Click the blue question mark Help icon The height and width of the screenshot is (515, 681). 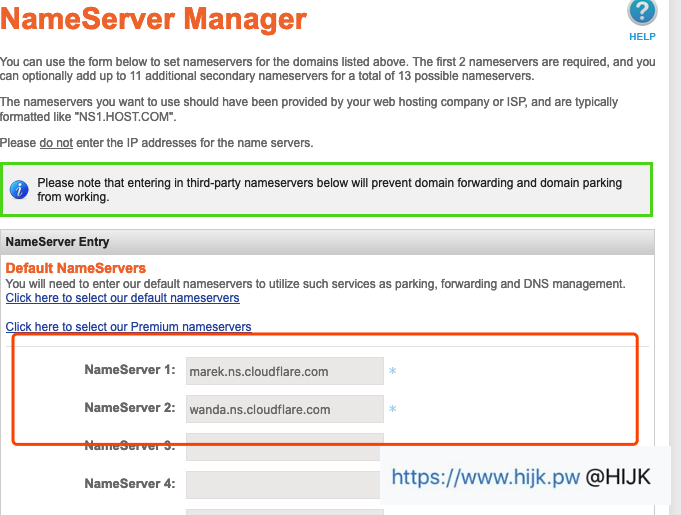point(642,12)
